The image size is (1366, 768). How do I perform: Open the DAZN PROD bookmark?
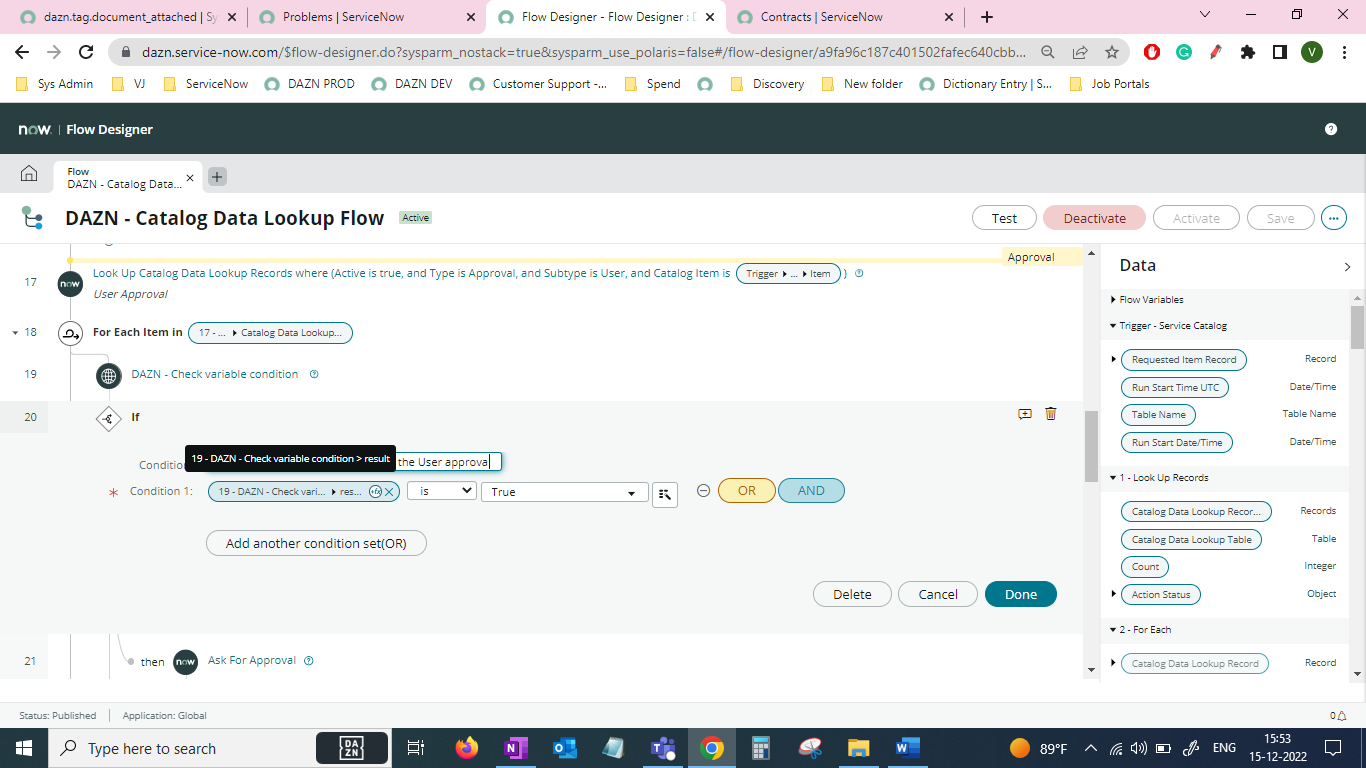[310, 84]
